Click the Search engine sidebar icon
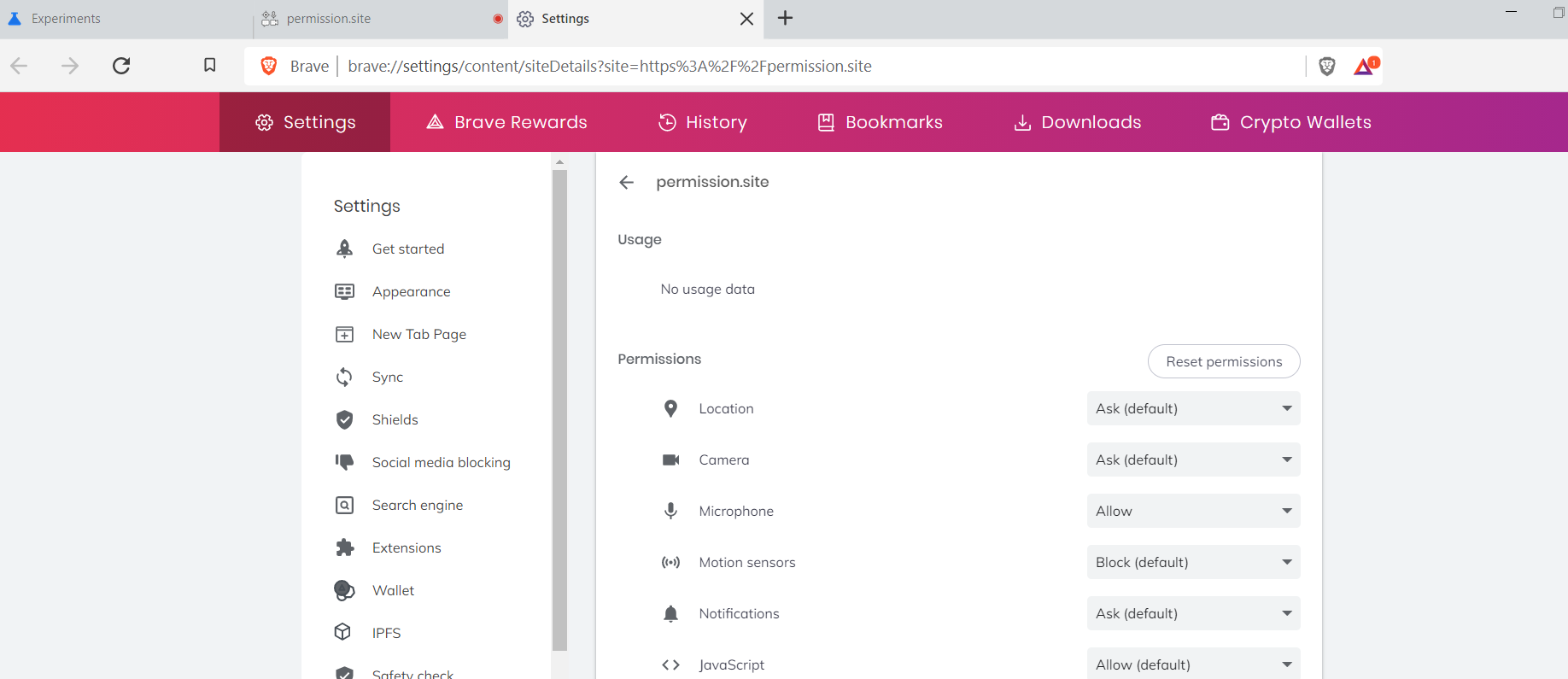Viewport: 1568px width, 679px height. pos(344,505)
